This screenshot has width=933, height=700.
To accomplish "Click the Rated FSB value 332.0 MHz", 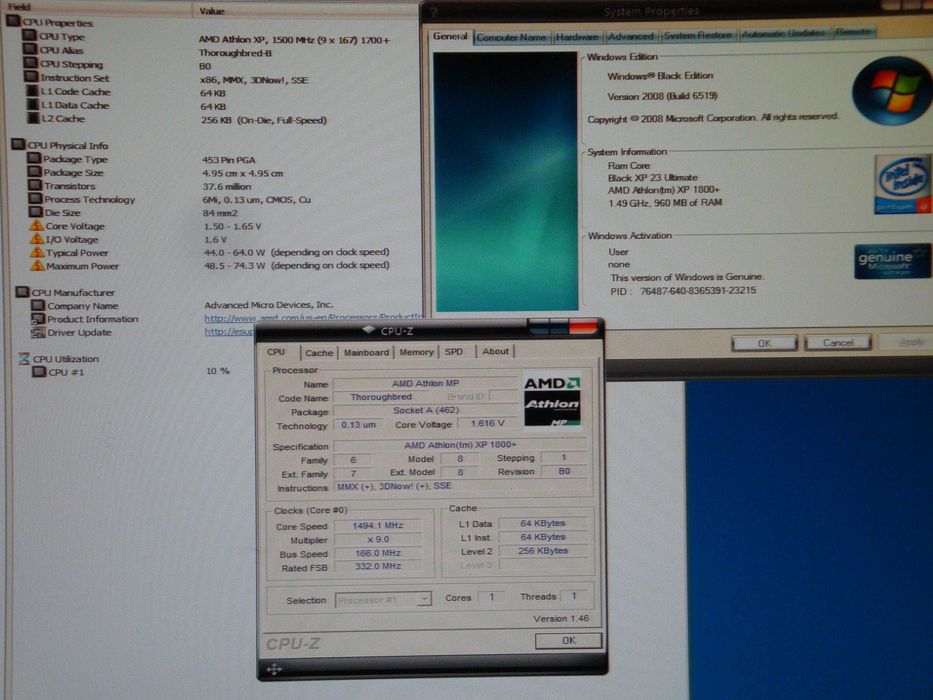I will (377, 566).
